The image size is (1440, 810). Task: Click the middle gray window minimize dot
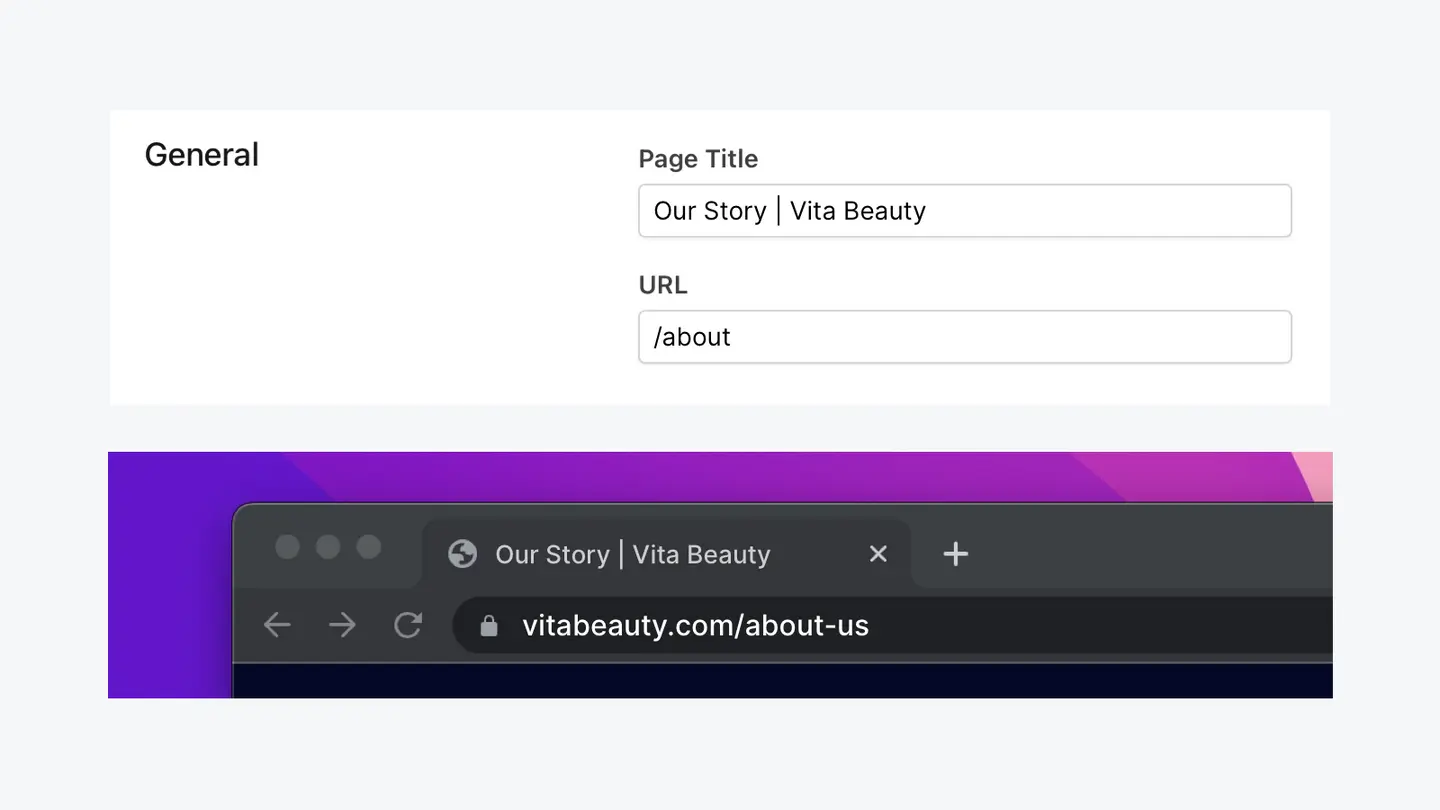pos(328,547)
